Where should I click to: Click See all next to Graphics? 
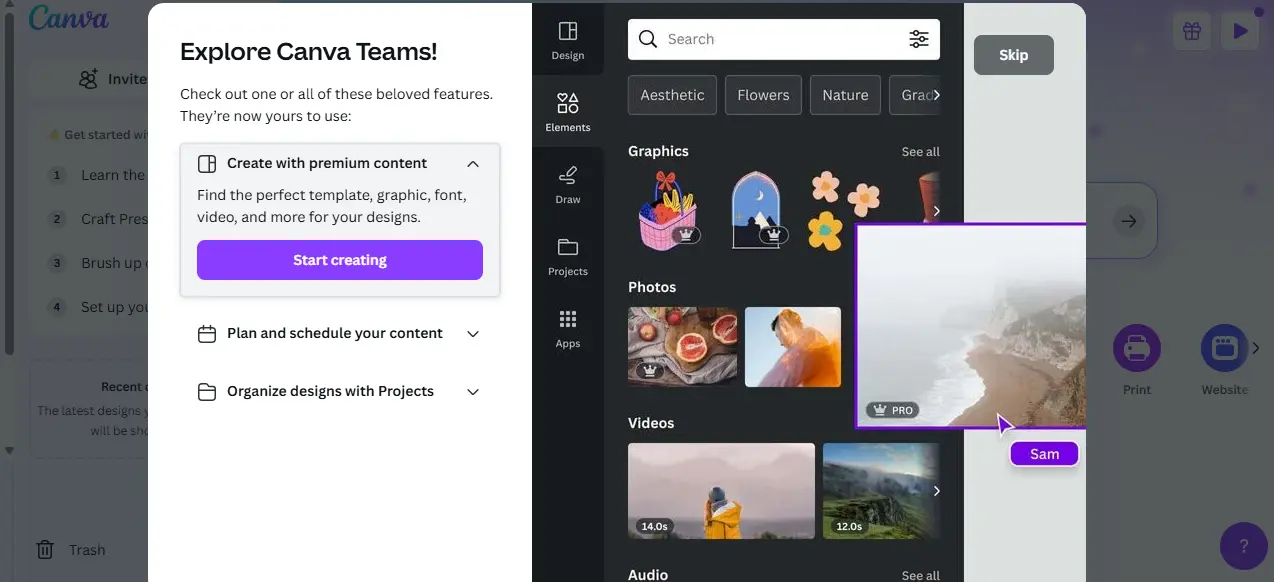(920, 152)
